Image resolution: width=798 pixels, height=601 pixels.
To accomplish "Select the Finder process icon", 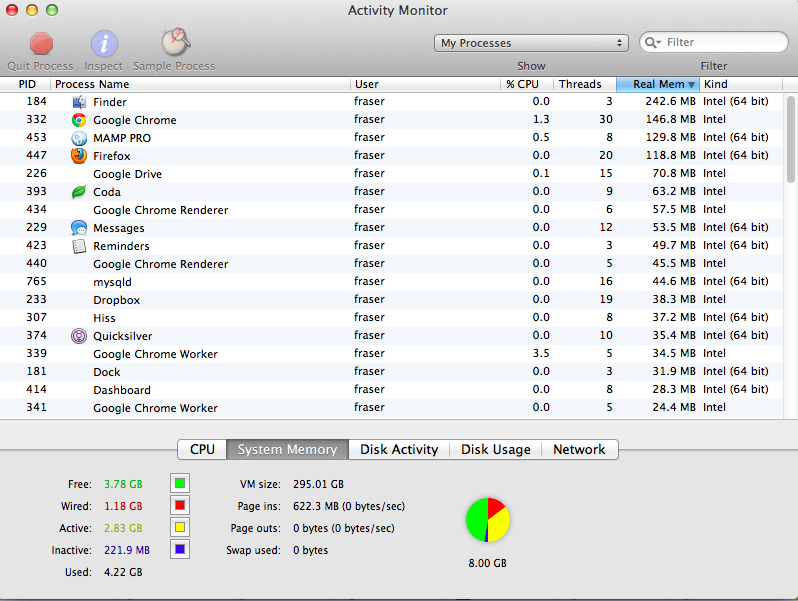I will [79, 102].
